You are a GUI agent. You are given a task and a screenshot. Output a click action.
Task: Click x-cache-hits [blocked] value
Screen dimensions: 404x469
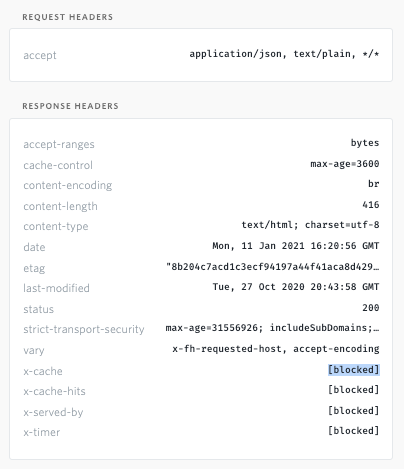(x=354, y=390)
